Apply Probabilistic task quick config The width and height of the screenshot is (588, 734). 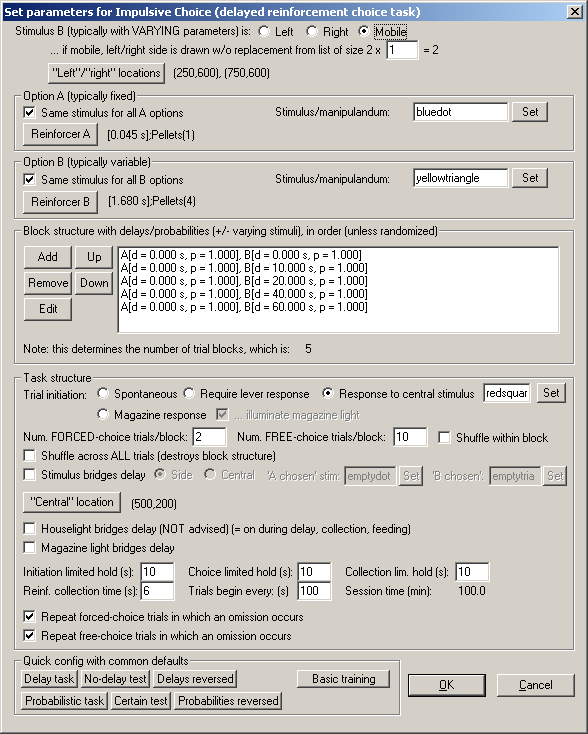64,701
